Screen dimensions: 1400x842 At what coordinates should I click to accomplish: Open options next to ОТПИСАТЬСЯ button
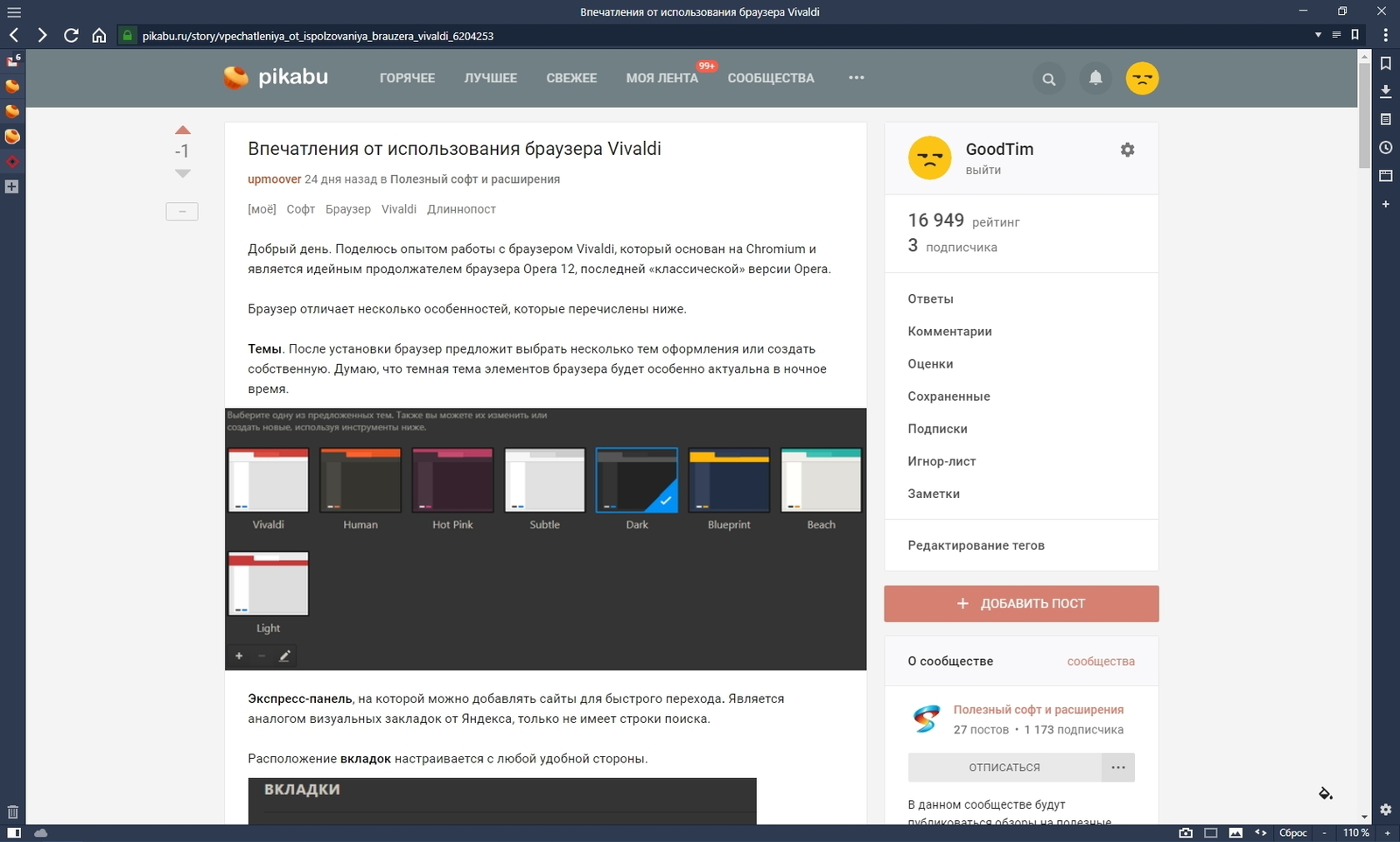[x=1117, y=768]
